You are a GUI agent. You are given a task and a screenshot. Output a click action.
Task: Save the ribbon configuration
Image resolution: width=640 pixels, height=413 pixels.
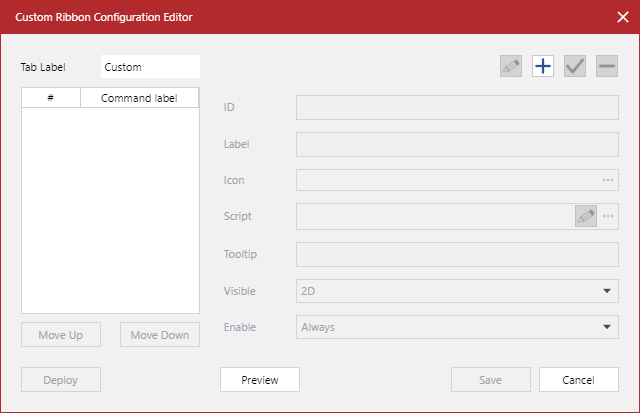[x=490, y=380]
